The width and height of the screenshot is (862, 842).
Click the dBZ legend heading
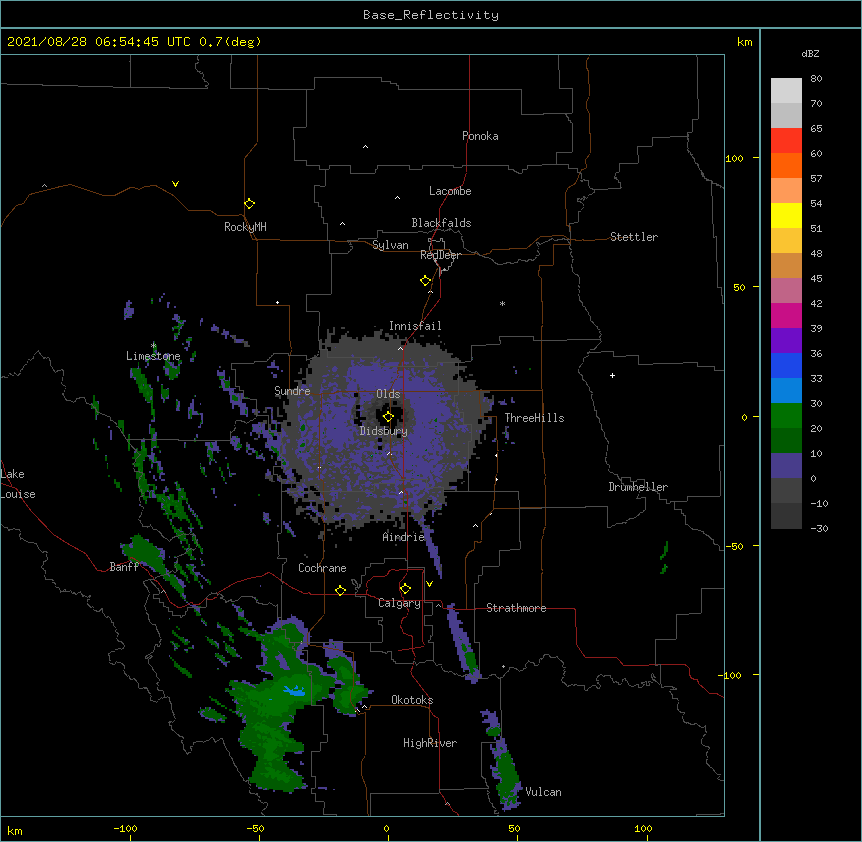coord(810,53)
